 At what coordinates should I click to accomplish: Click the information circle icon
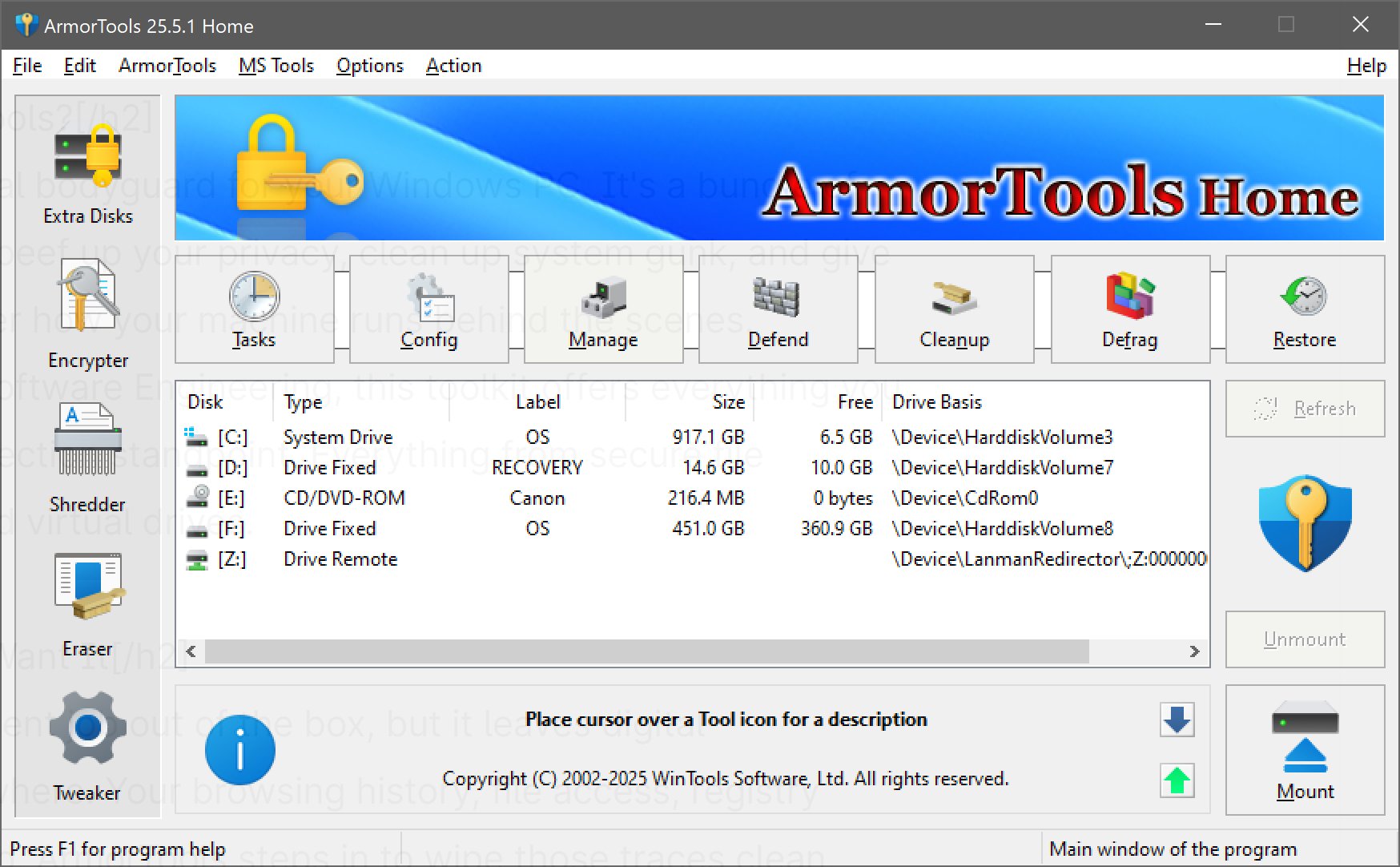pos(240,750)
